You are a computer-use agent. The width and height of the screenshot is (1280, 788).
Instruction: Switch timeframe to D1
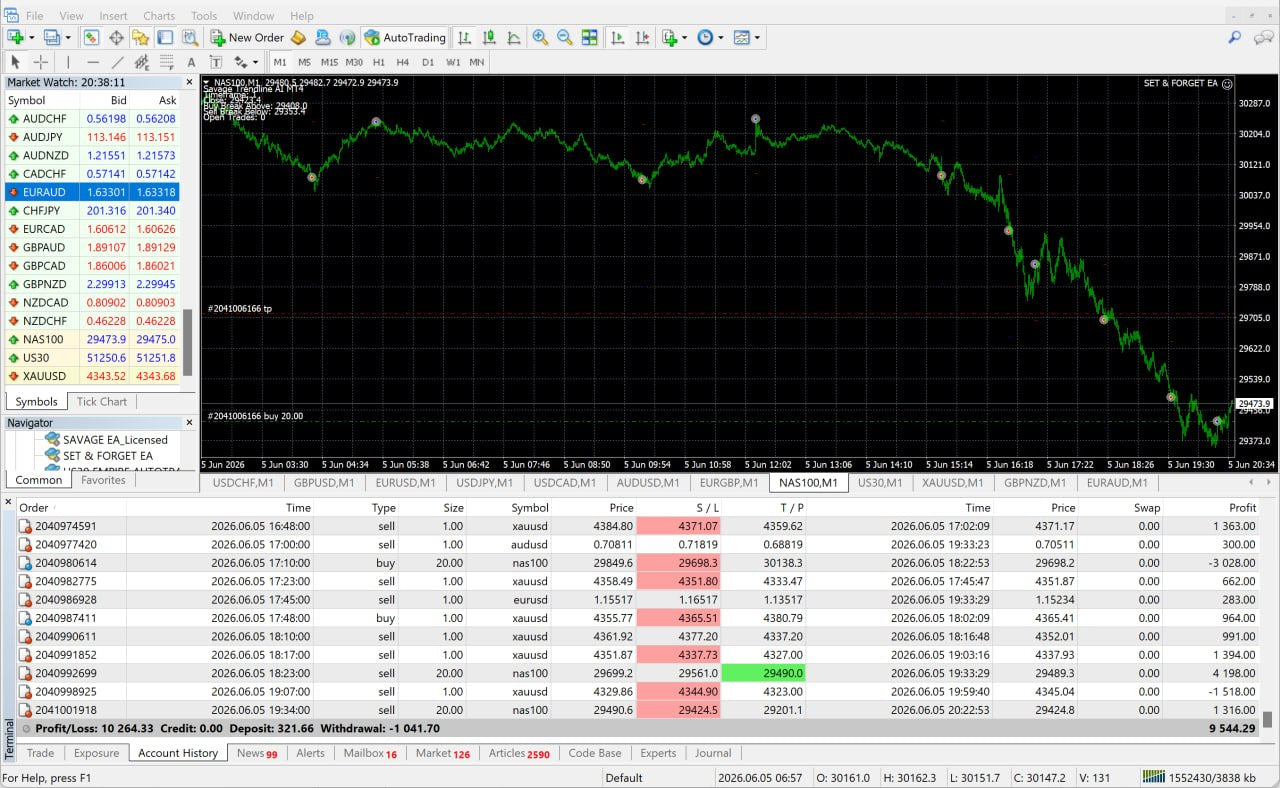pyautogui.click(x=428, y=62)
